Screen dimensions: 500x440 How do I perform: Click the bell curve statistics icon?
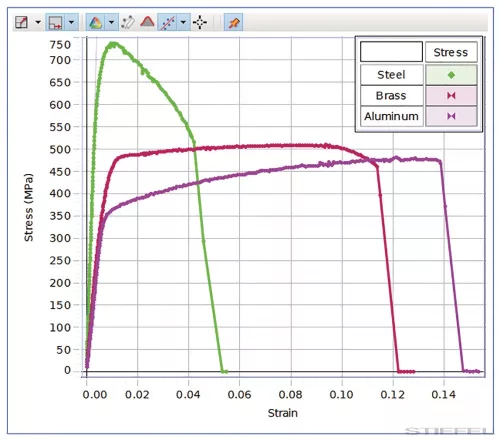147,22
